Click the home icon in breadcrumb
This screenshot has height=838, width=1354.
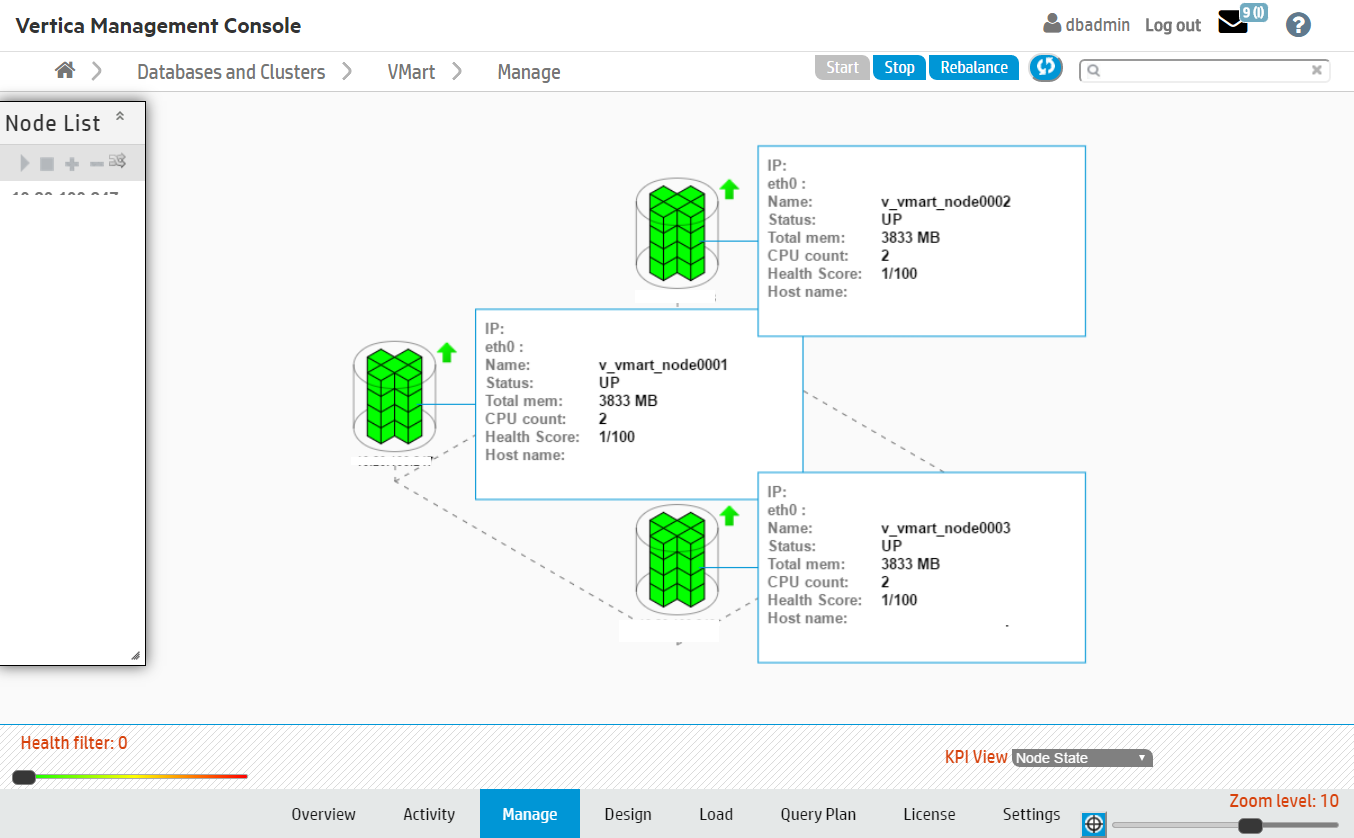[65, 70]
